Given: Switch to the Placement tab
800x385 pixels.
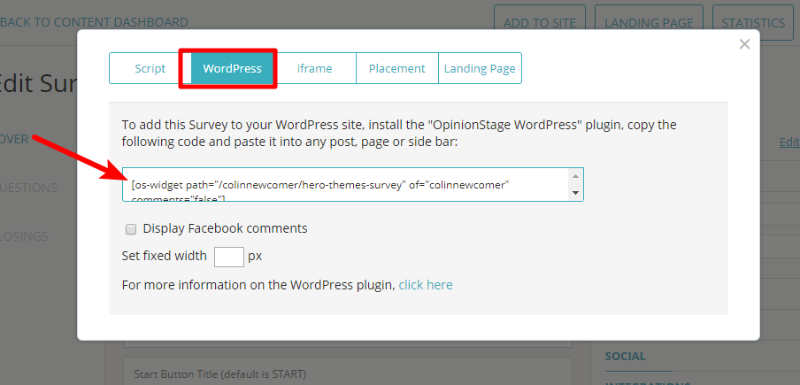Looking at the screenshot, I should 397,68.
